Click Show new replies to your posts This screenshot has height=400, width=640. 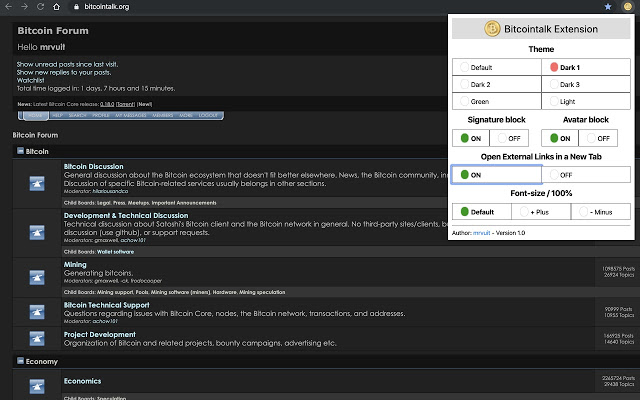(x=64, y=72)
